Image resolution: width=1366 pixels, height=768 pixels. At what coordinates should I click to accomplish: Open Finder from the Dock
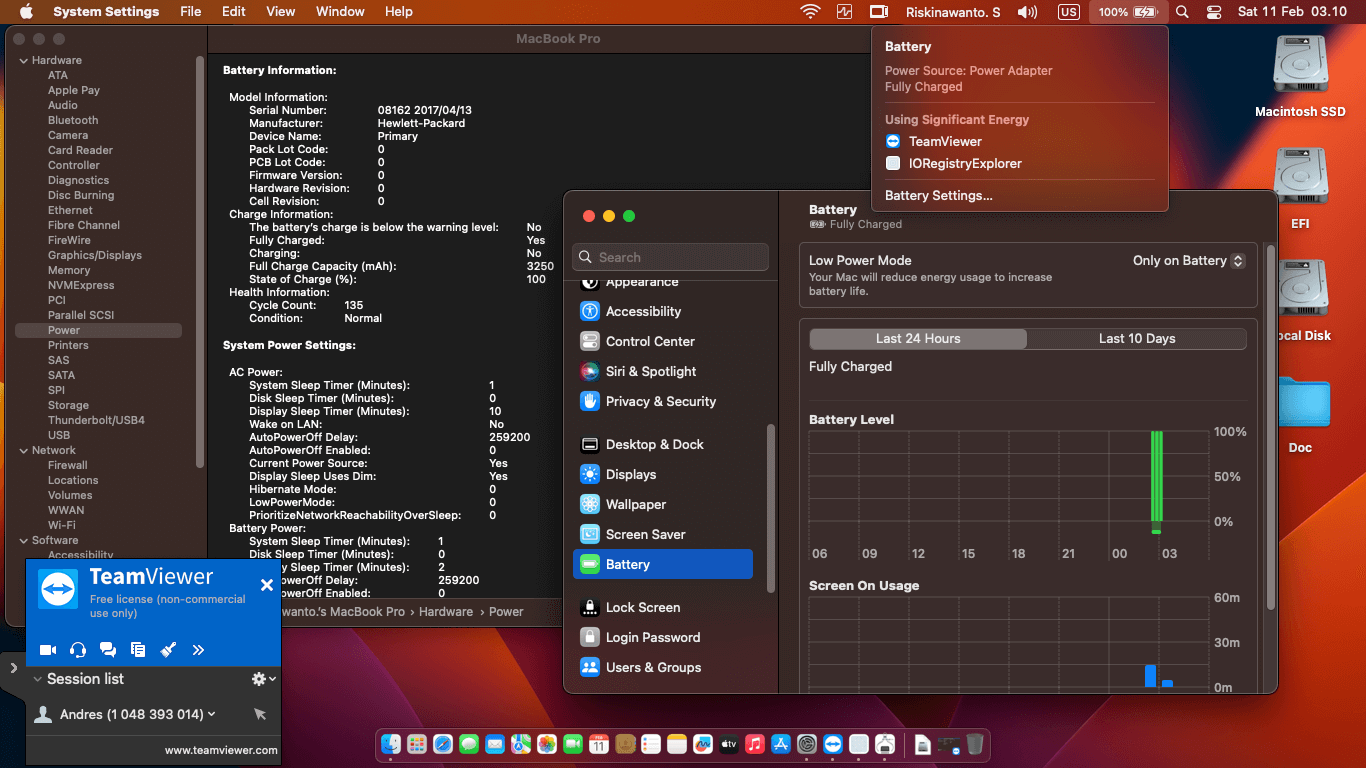point(391,744)
